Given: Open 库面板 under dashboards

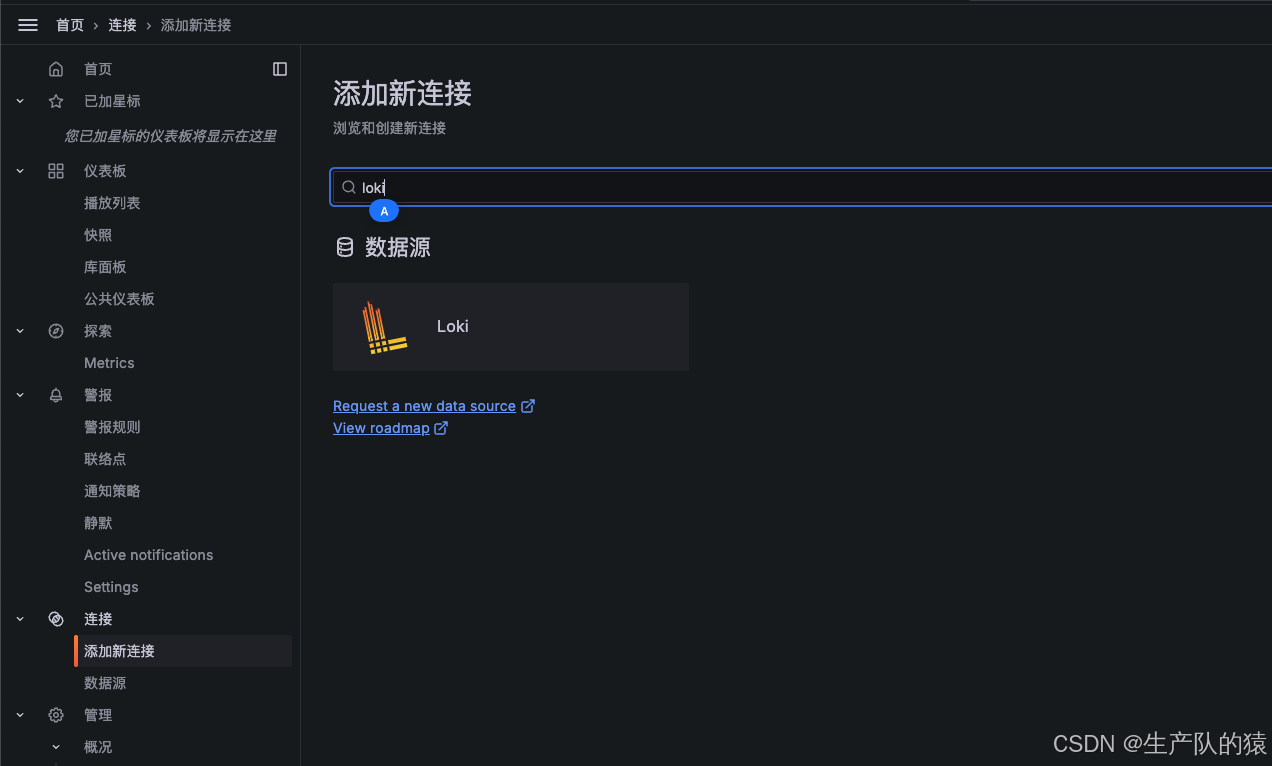Looking at the screenshot, I should click(x=105, y=267).
